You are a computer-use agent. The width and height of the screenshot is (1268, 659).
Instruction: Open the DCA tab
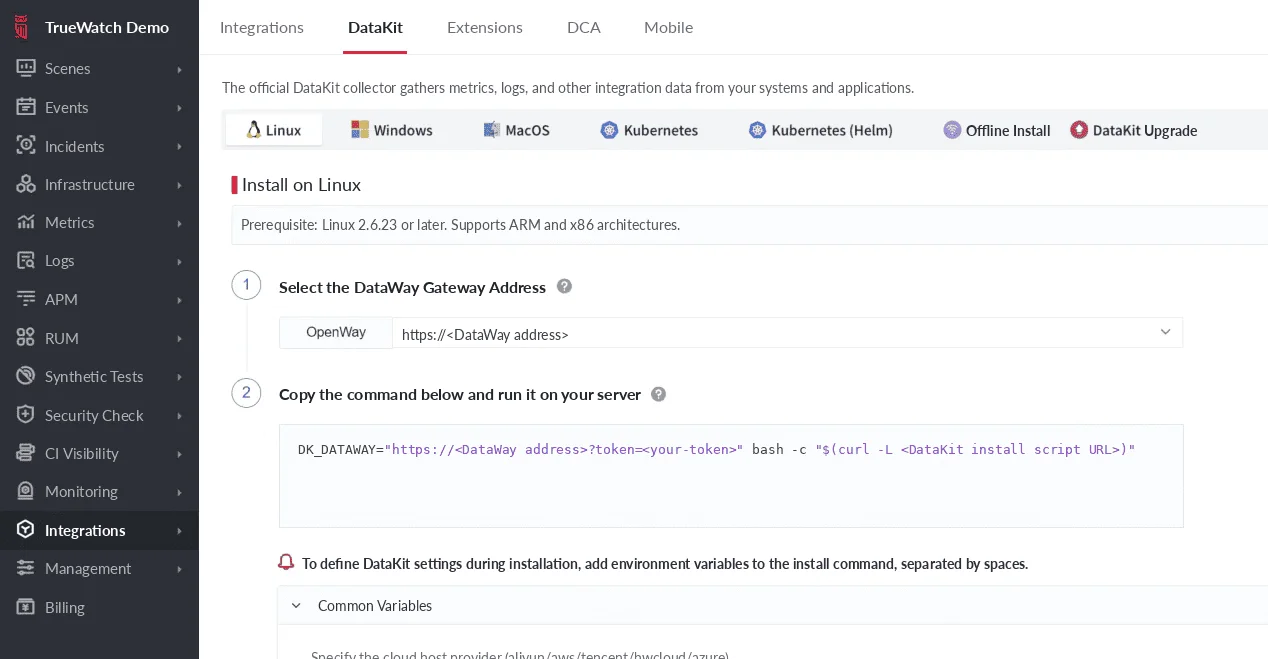584,27
